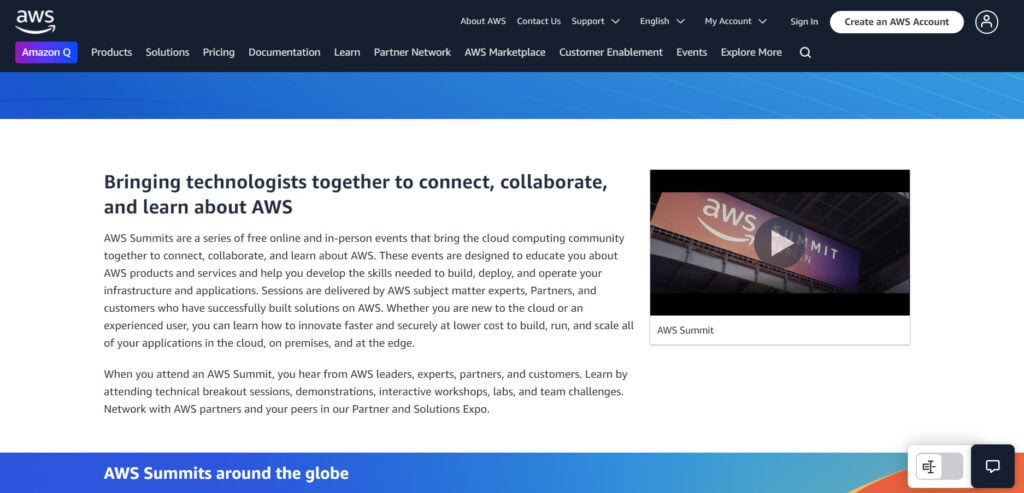Open the chat bubble icon
This screenshot has width=1024, height=493.
coord(993,466)
